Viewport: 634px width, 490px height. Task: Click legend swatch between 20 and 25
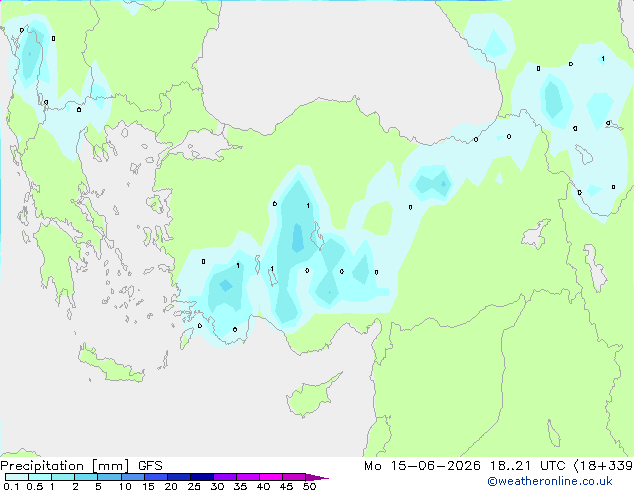pyautogui.click(x=178, y=477)
